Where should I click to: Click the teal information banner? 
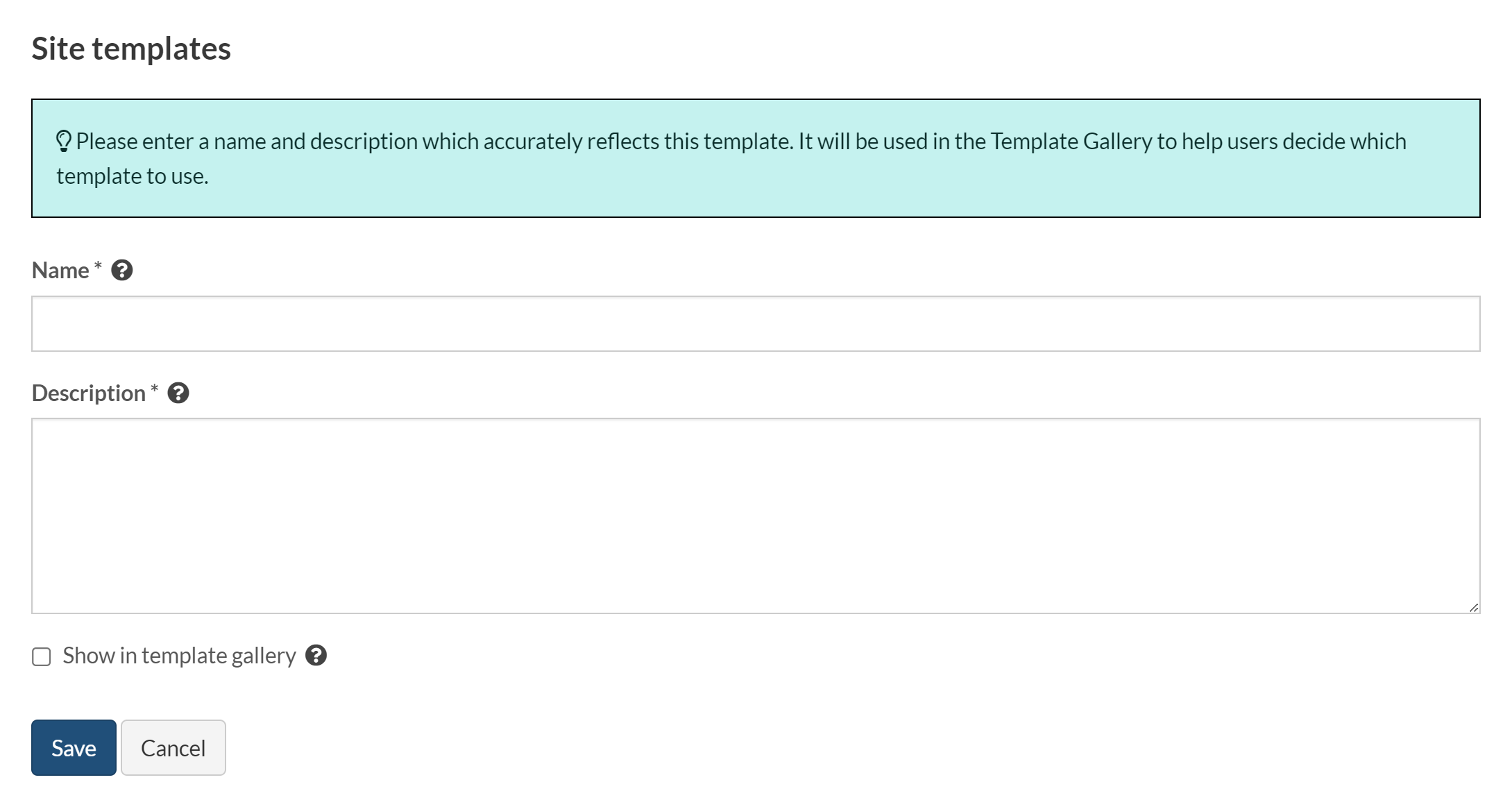coord(755,158)
